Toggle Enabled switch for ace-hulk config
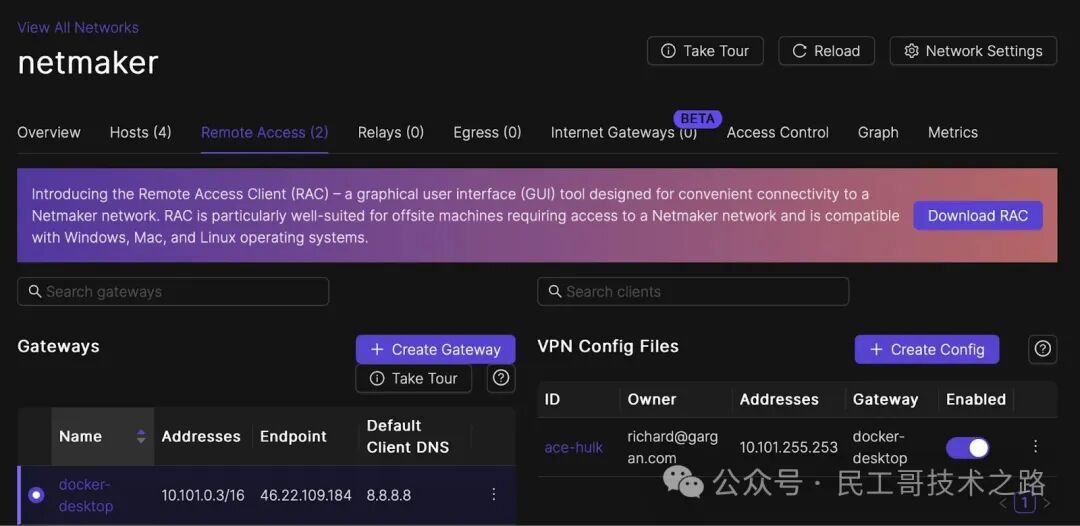Viewport: 1080px width, 526px height. pyautogui.click(x=967, y=447)
